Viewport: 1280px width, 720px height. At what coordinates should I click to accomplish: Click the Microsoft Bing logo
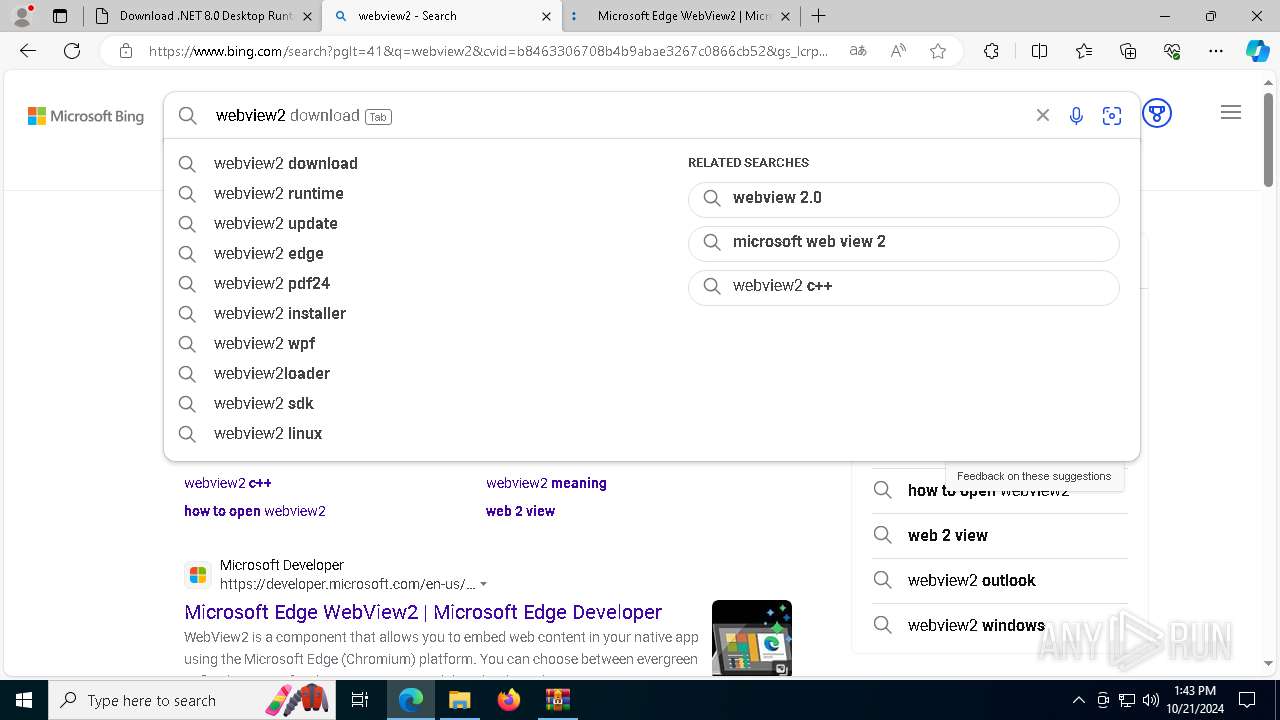tap(86, 116)
